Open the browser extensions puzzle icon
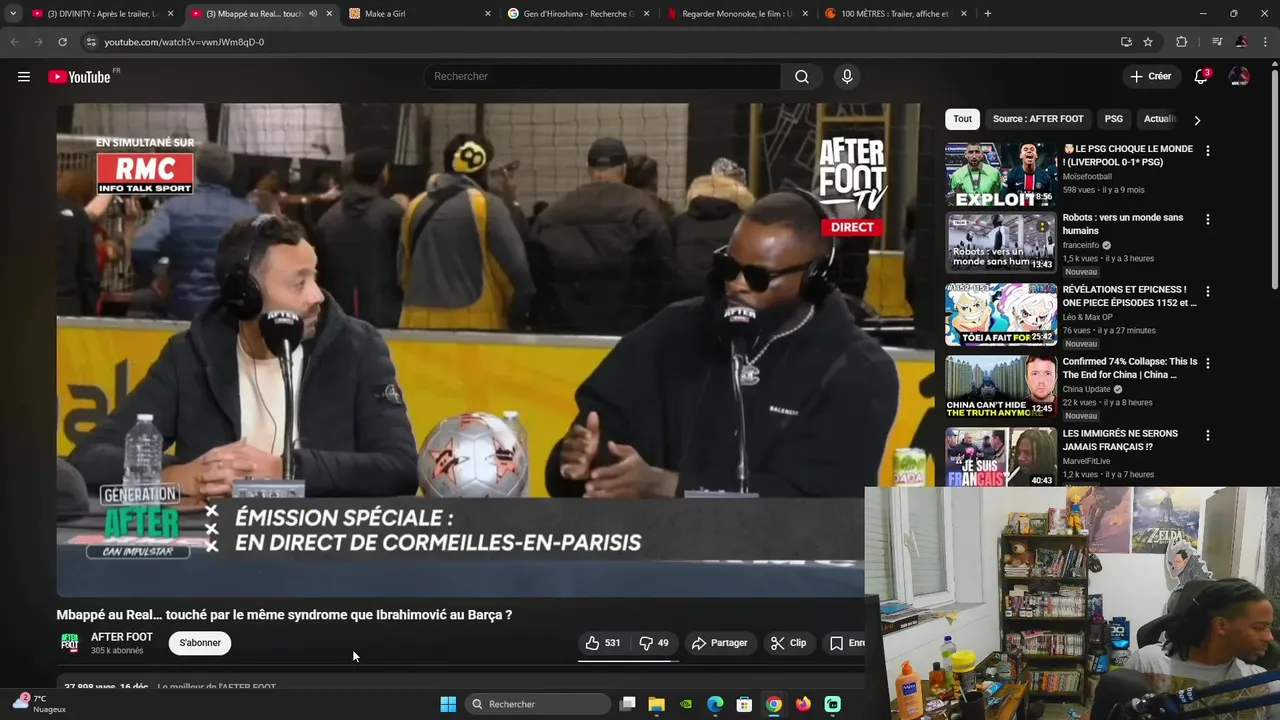Image resolution: width=1280 pixels, height=720 pixels. 1181,42
